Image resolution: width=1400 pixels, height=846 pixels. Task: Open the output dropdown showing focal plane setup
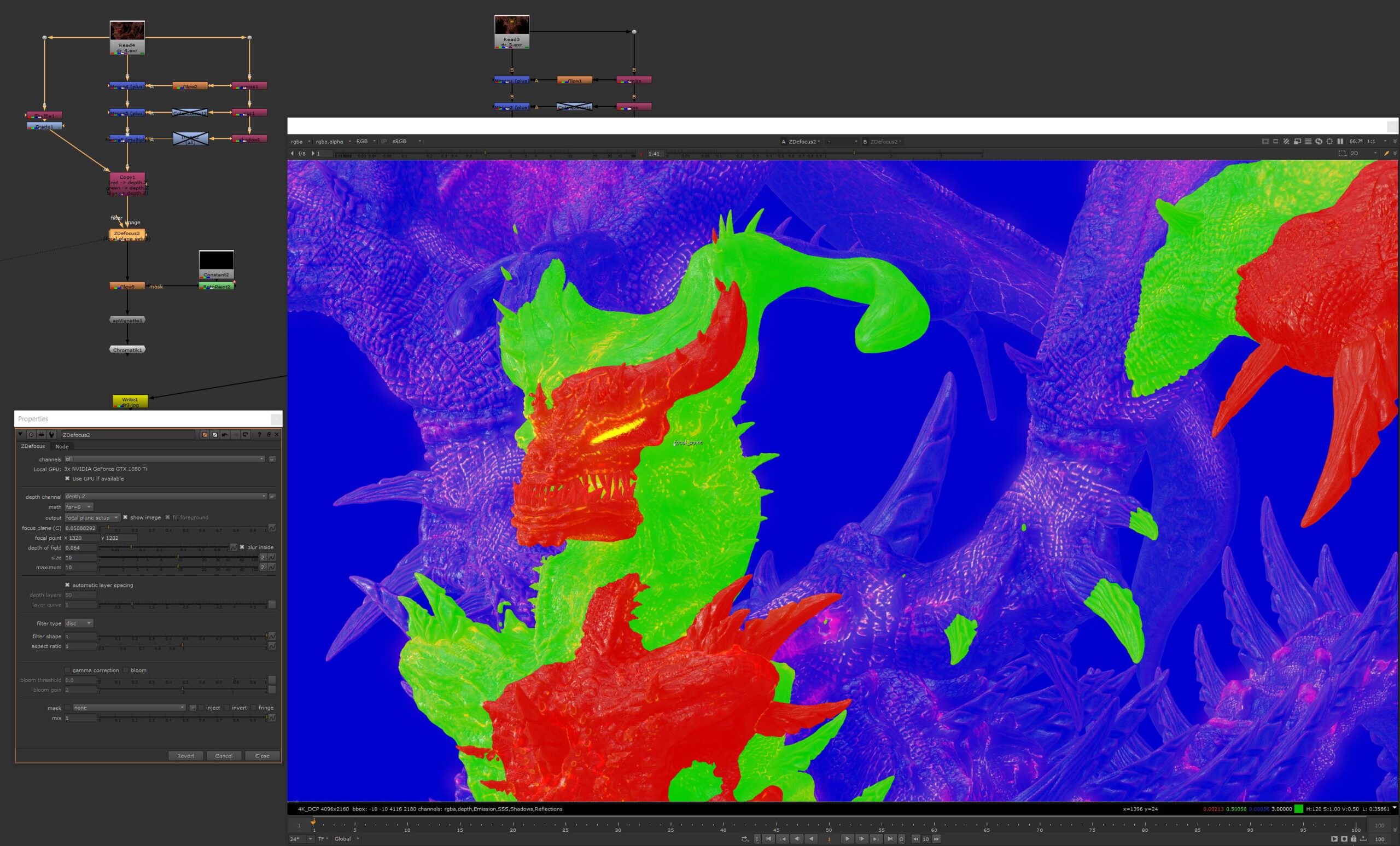click(x=92, y=517)
